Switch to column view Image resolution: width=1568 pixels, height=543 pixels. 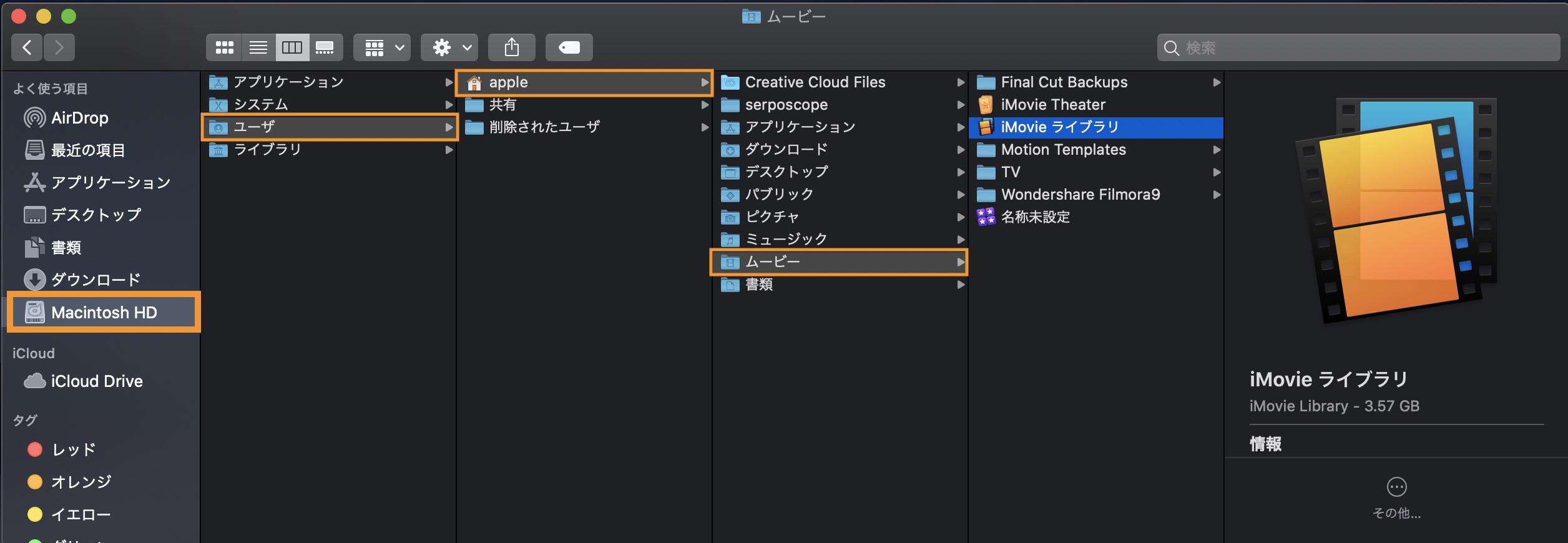pos(292,47)
